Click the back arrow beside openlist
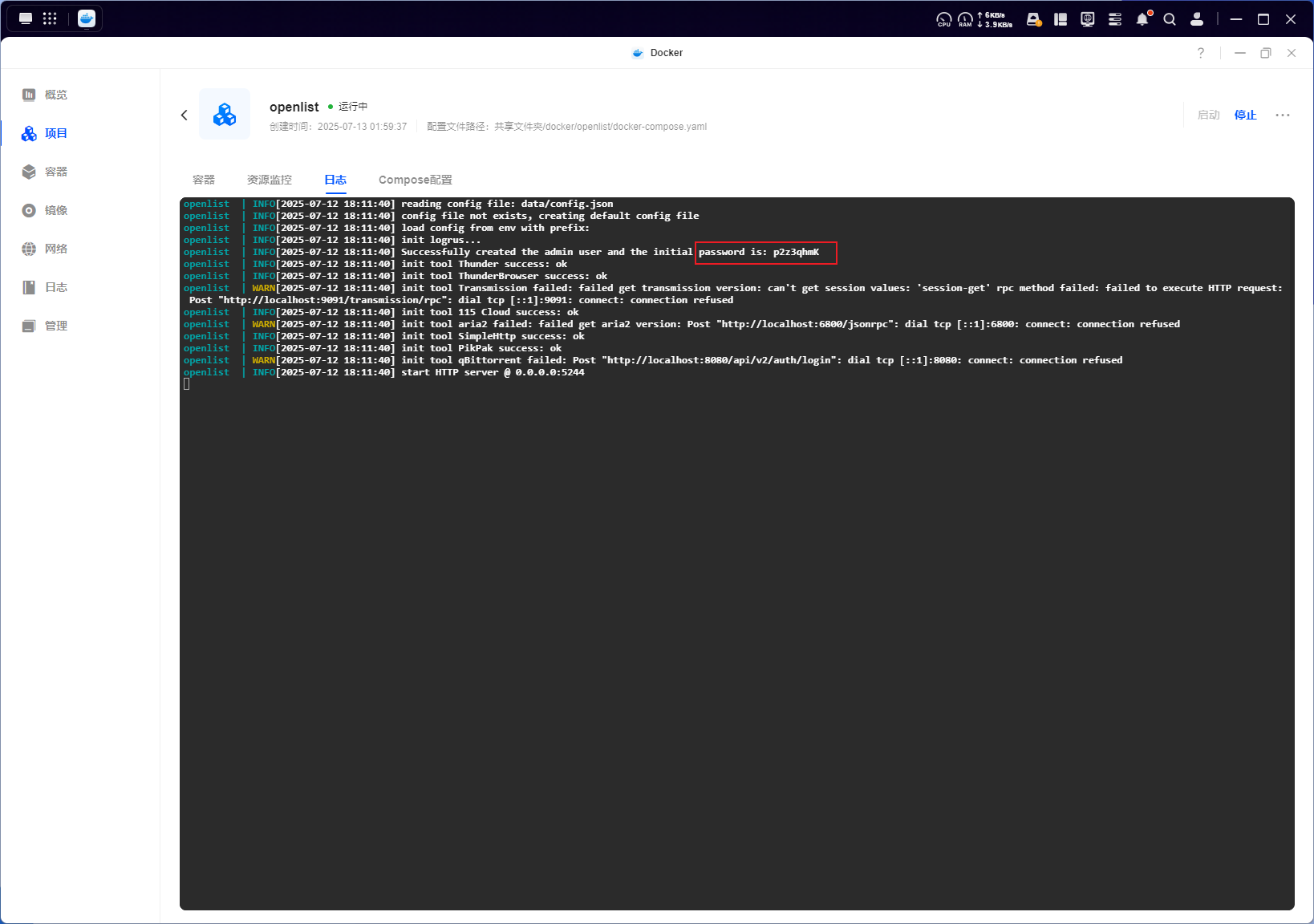 [185, 115]
